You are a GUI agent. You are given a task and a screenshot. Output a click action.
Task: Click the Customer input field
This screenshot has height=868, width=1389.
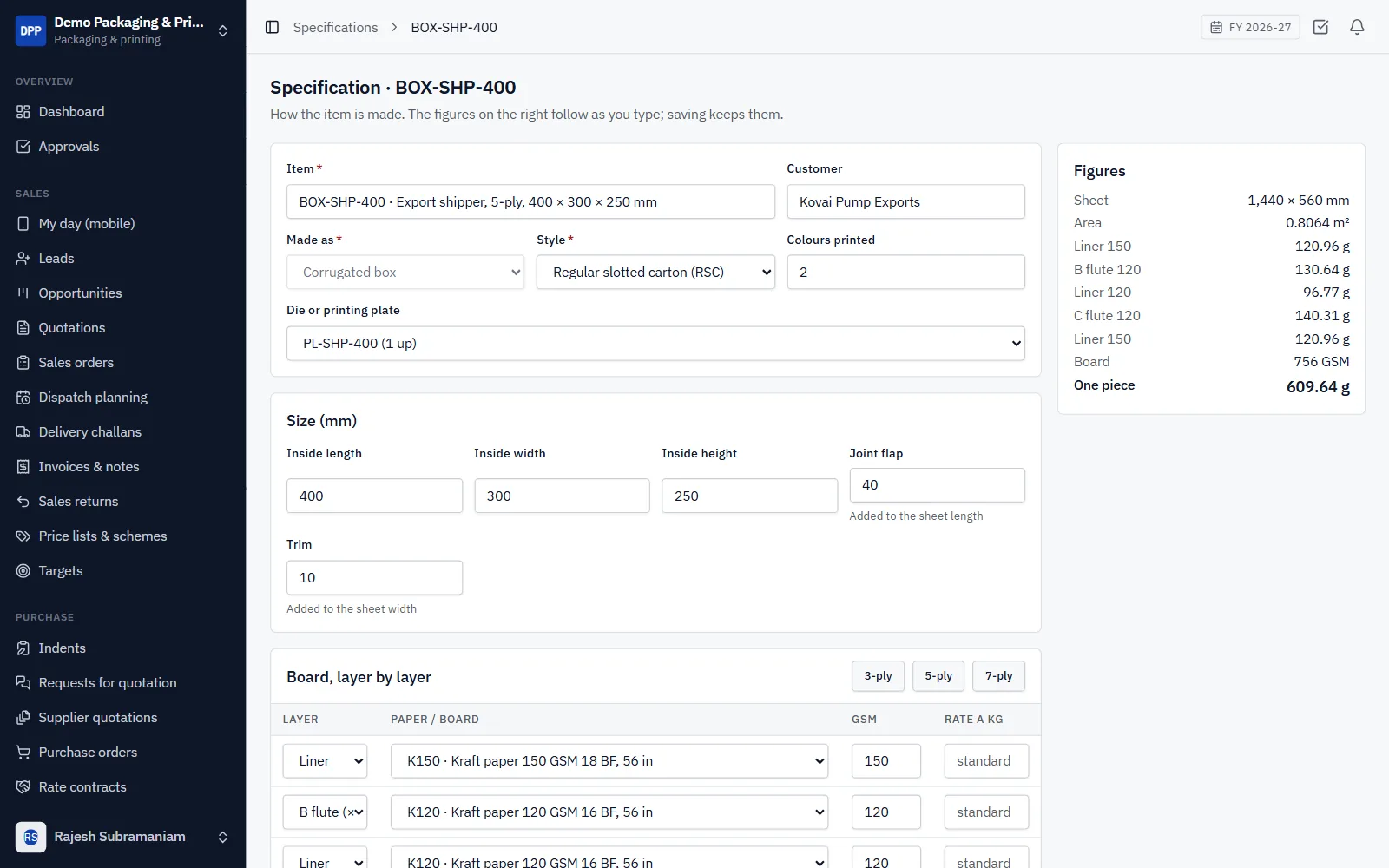point(905,201)
